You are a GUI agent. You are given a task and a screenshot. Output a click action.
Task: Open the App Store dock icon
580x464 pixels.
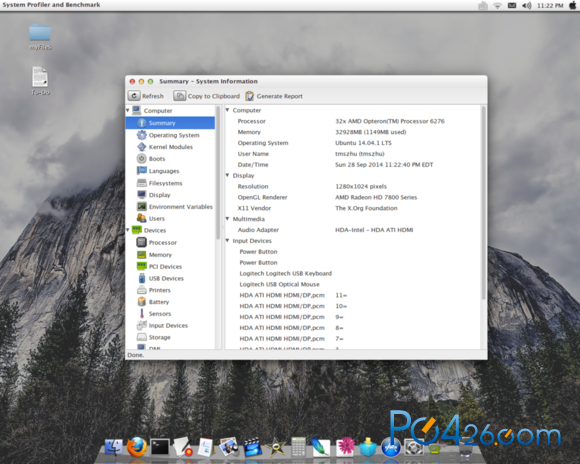391,447
